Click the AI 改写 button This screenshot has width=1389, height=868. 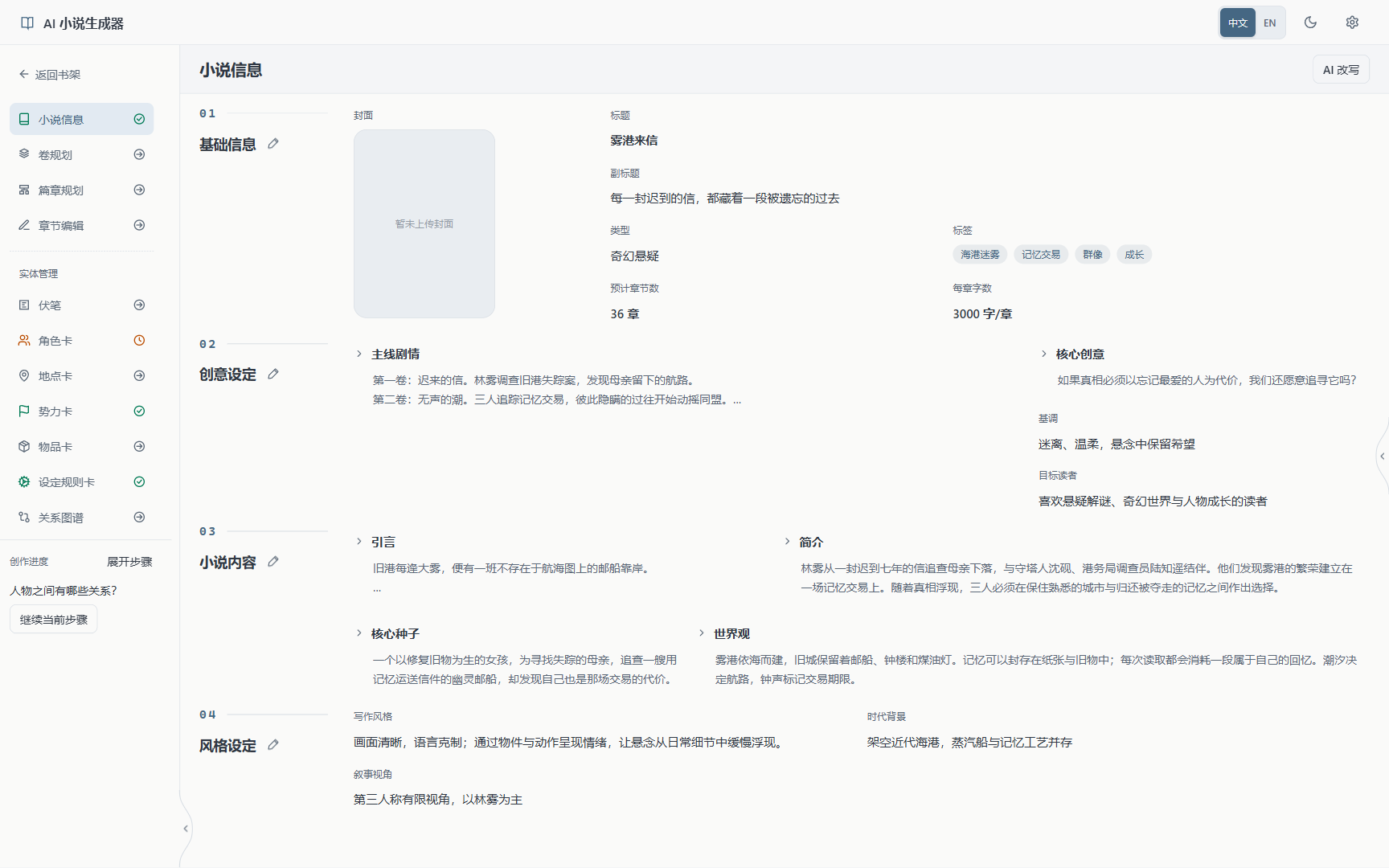tap(1341, 70)
